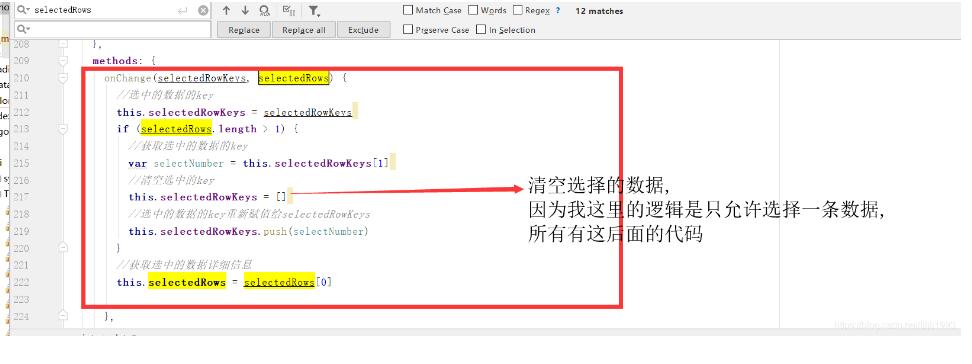
Task: Open search history via magnifier in find field
Action: point(23,11)
